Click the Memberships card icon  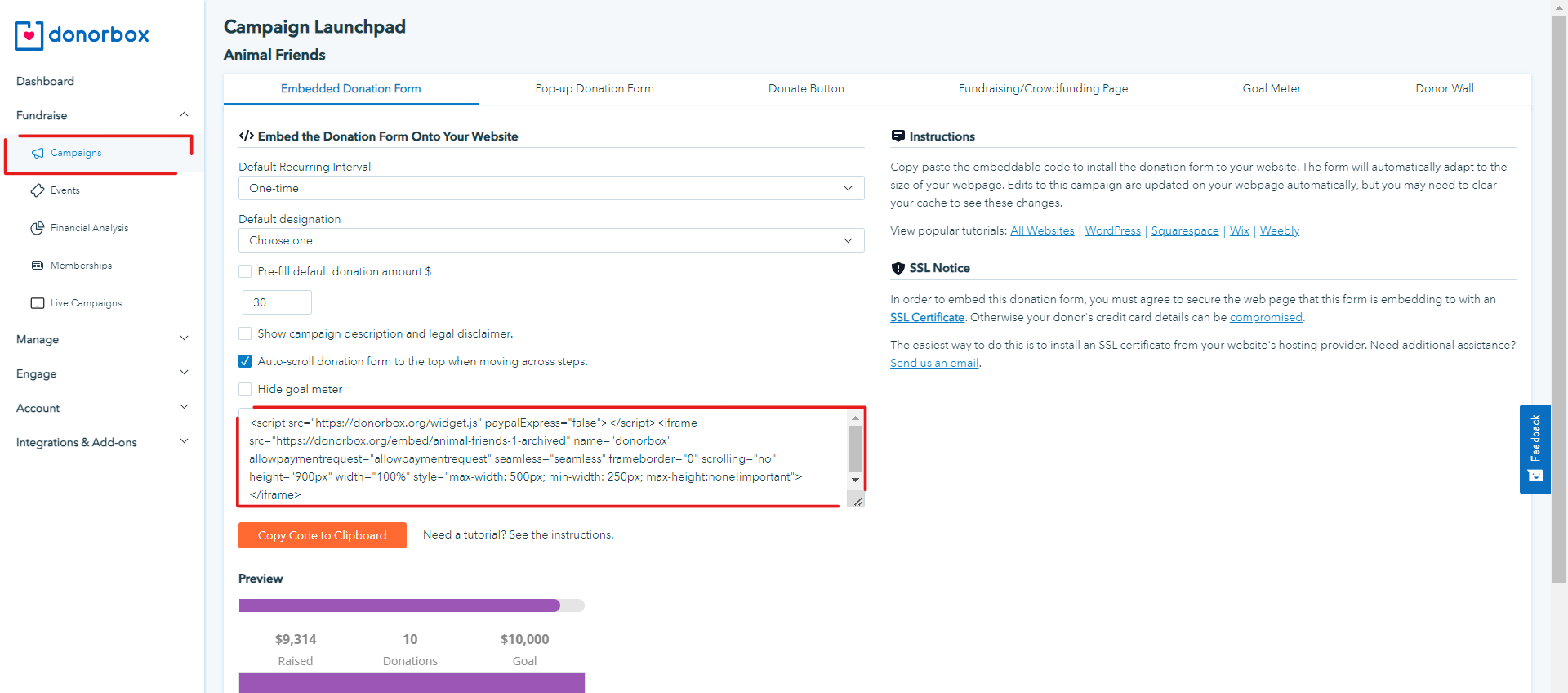click(38, 266)
